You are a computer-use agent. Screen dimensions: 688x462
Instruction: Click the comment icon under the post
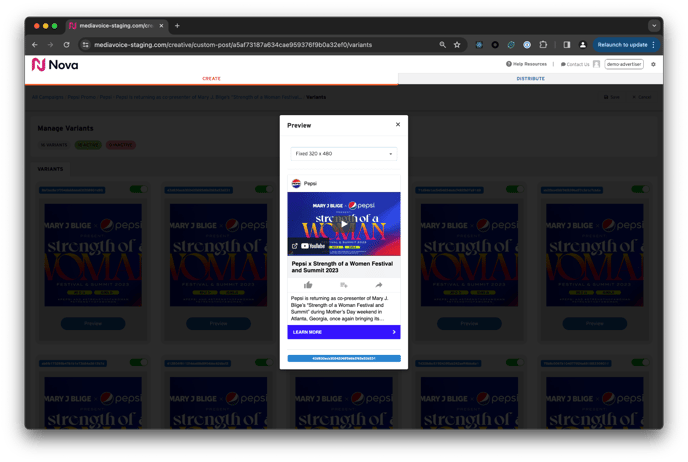pos(343,285)
